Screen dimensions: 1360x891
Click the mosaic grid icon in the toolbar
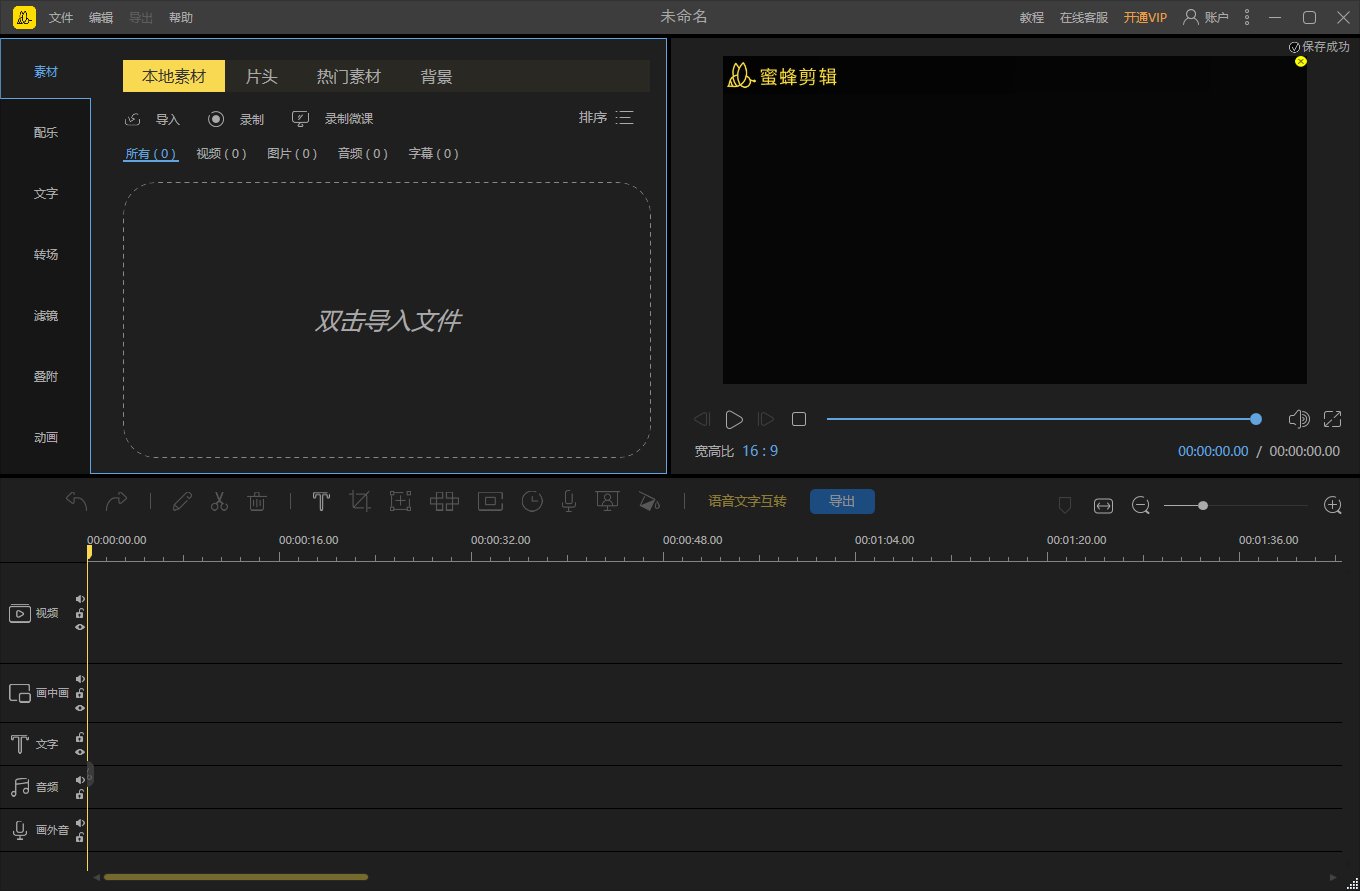444,501
